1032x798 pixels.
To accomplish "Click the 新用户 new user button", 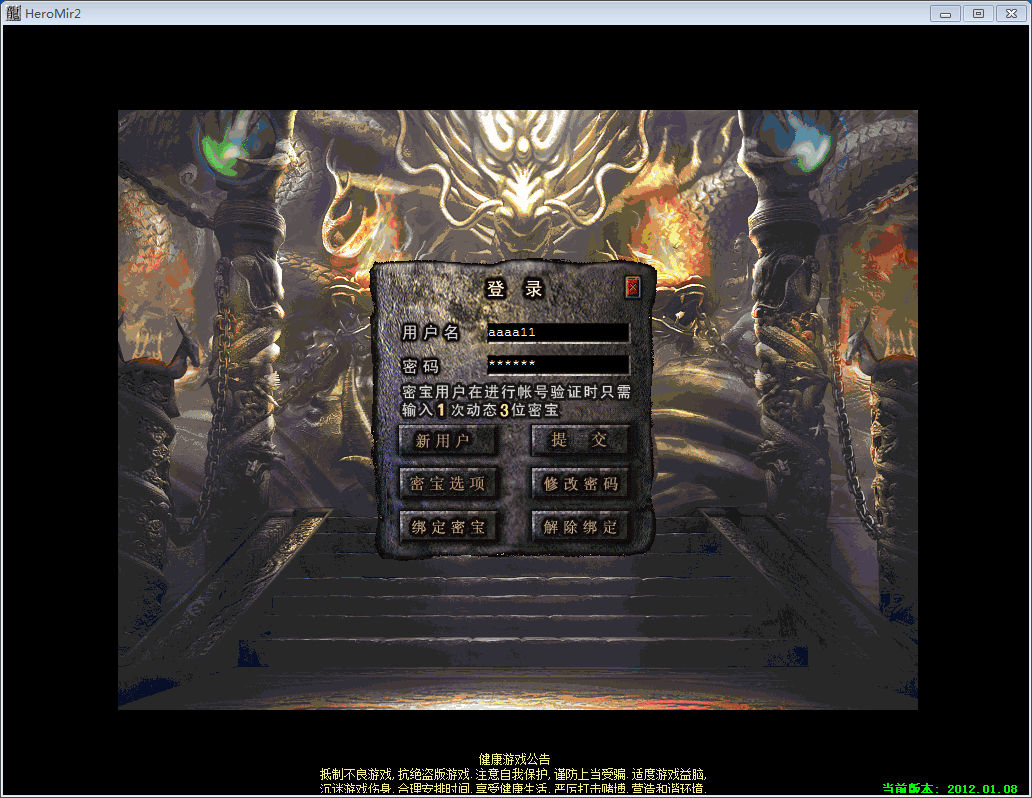I will pyautogui.click(x=447, y=440).
